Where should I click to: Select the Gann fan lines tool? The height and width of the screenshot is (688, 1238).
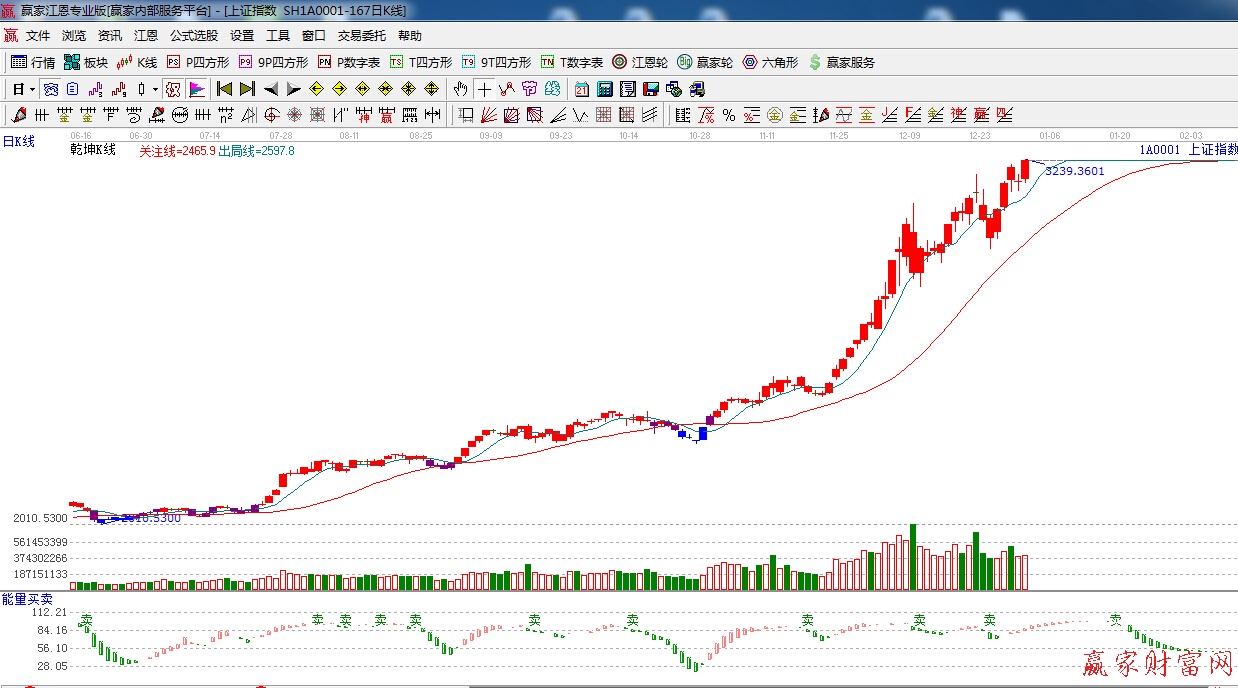coord(489,115)
